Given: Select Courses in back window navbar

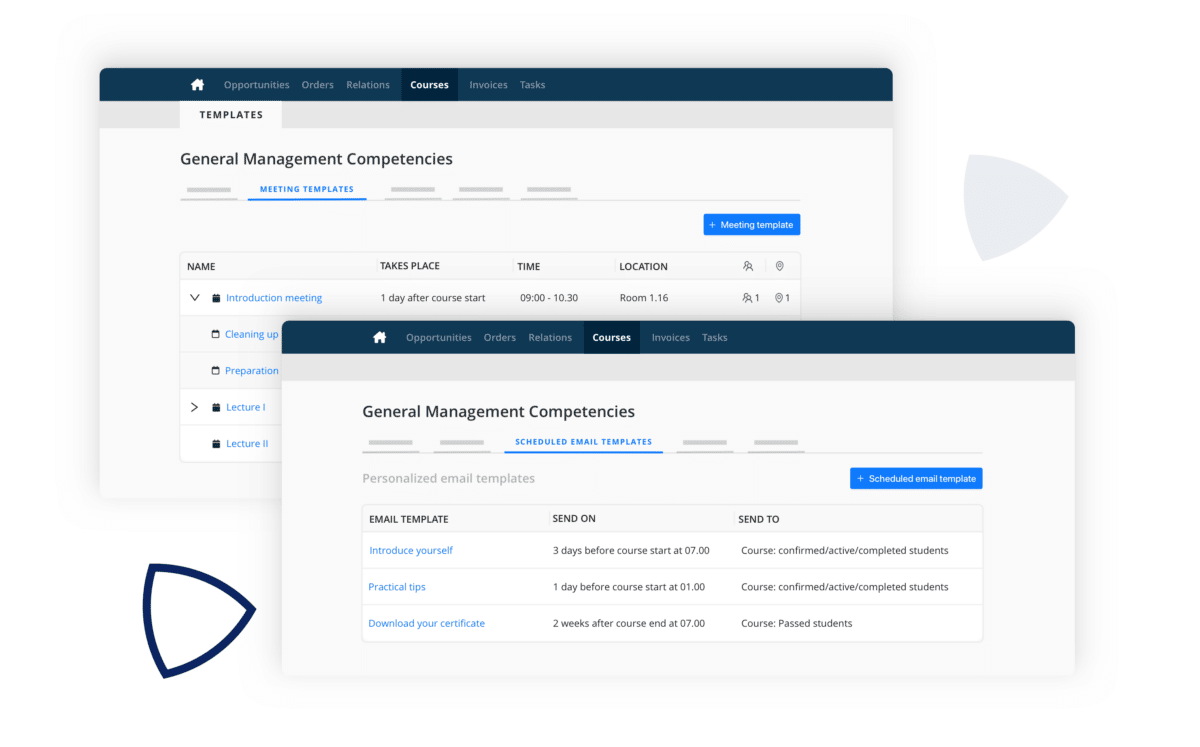Looking at the screenshot, I should (x=430, y=85).
